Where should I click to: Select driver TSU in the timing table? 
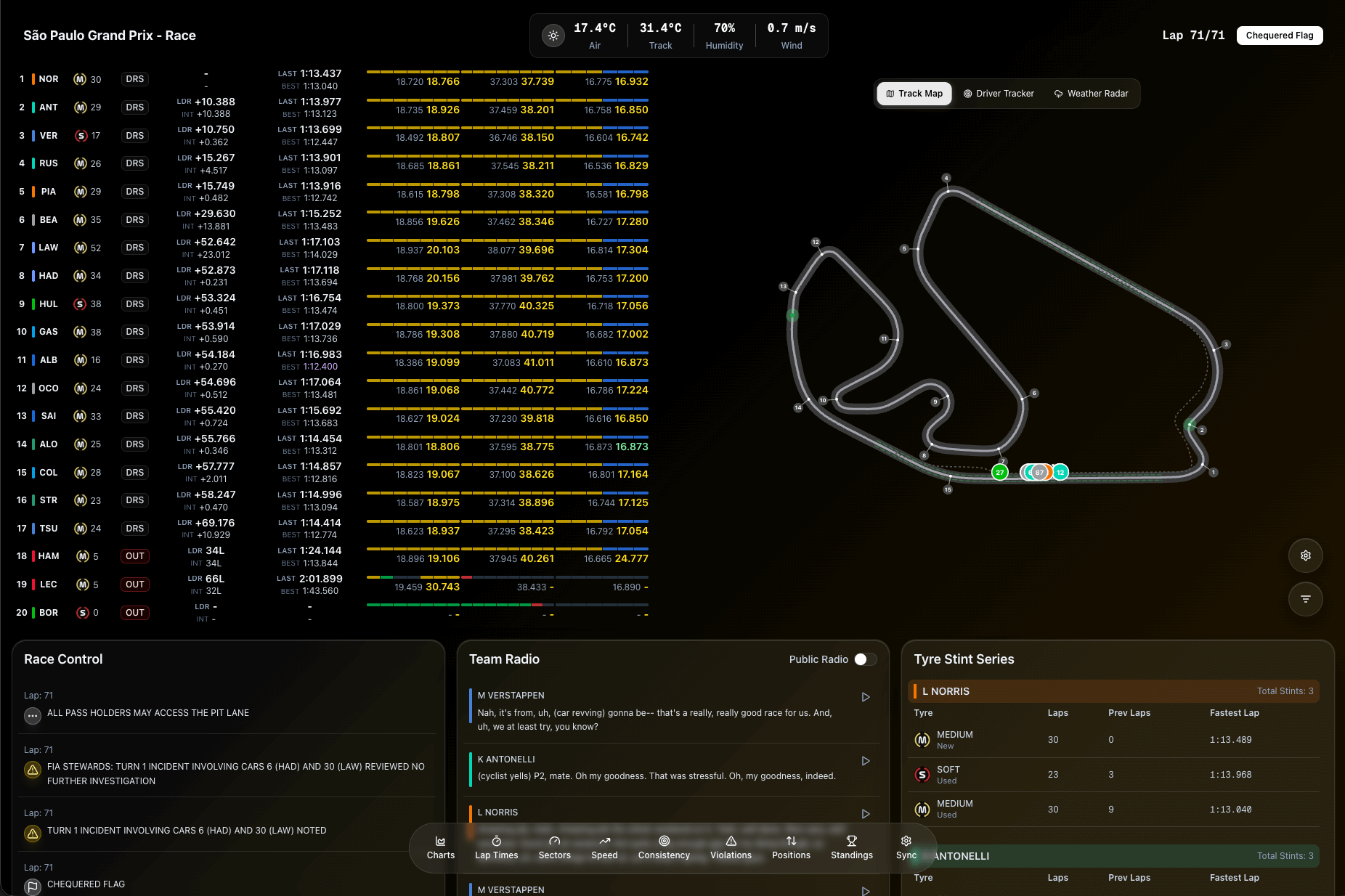pyautogui.click(x=49, y=529)
